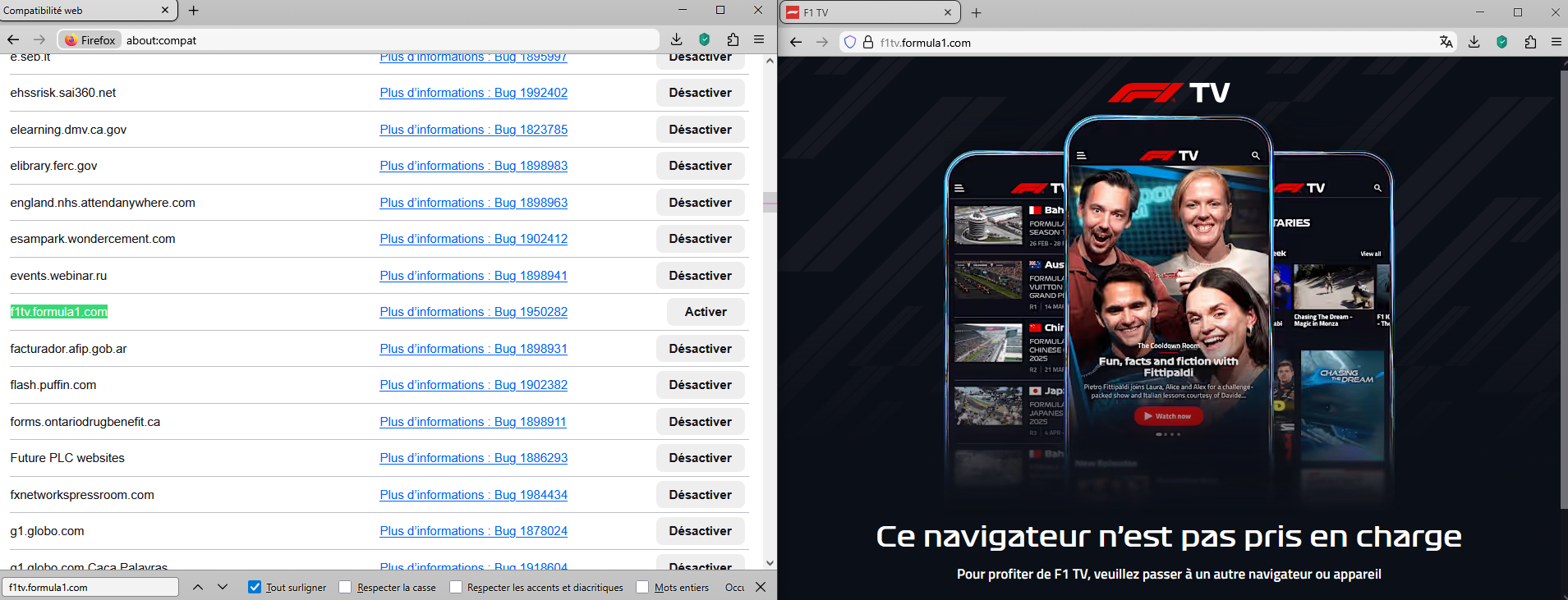Open the Bug 1898963 link
This screenshot has width=1568, height=600.
474,203
